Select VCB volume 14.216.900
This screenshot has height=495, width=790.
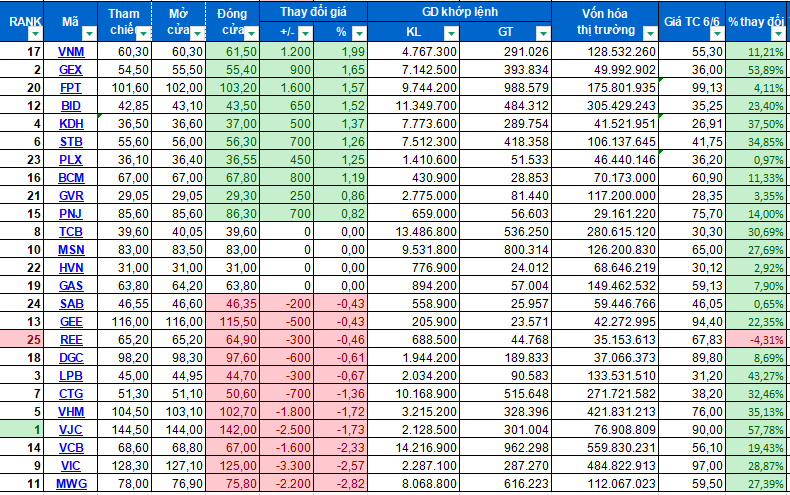414,448
